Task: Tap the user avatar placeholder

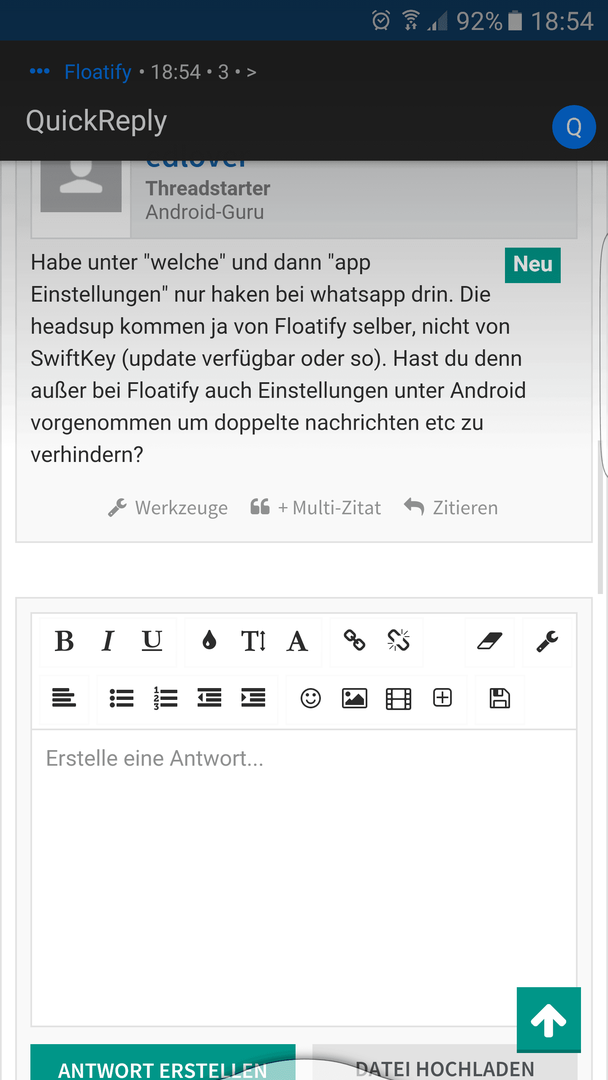Action: pyautogui.click(x=81, y=185)
